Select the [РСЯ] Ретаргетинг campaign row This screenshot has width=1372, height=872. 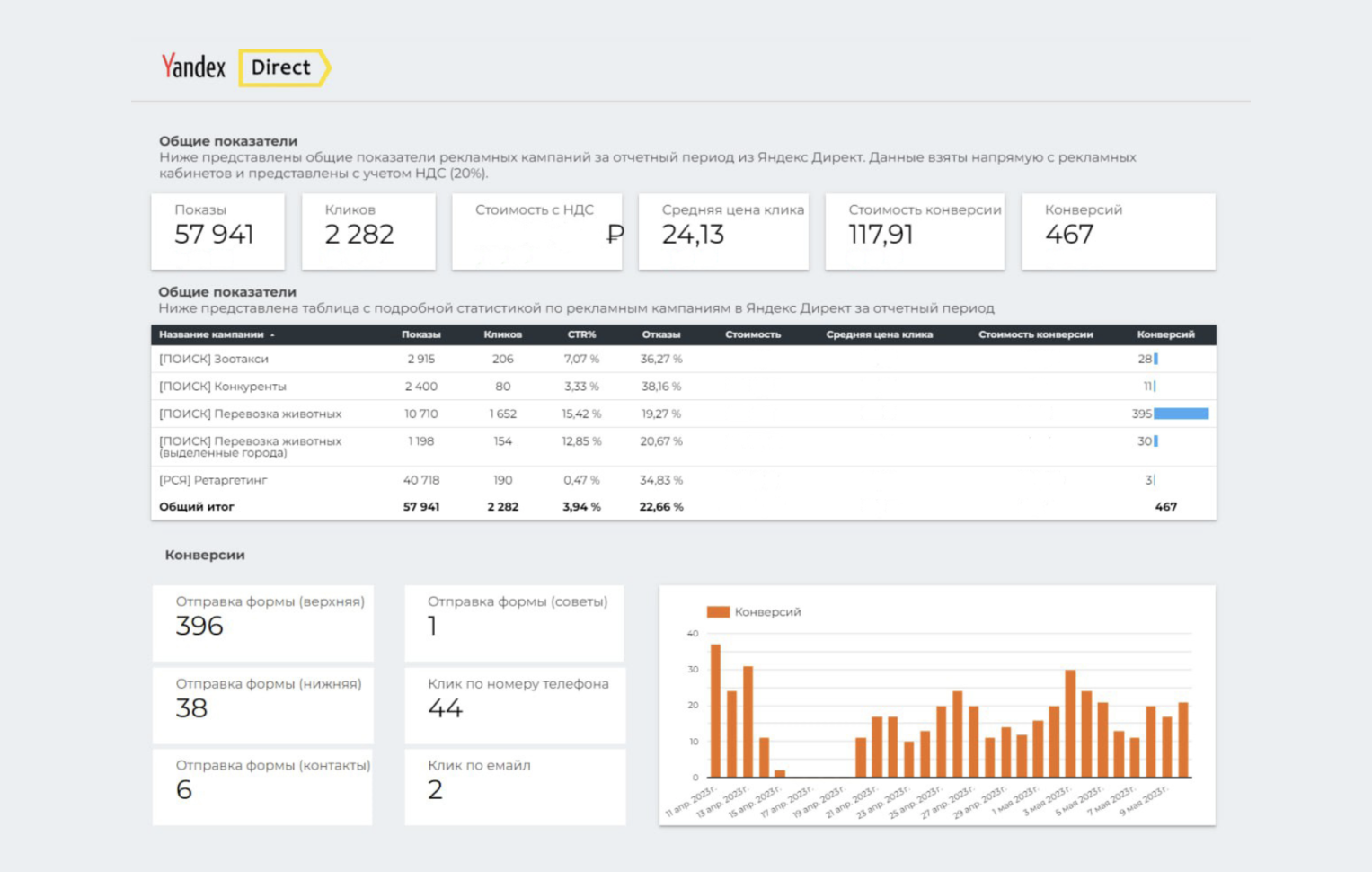pyautogui.click(x=213, y=480)
